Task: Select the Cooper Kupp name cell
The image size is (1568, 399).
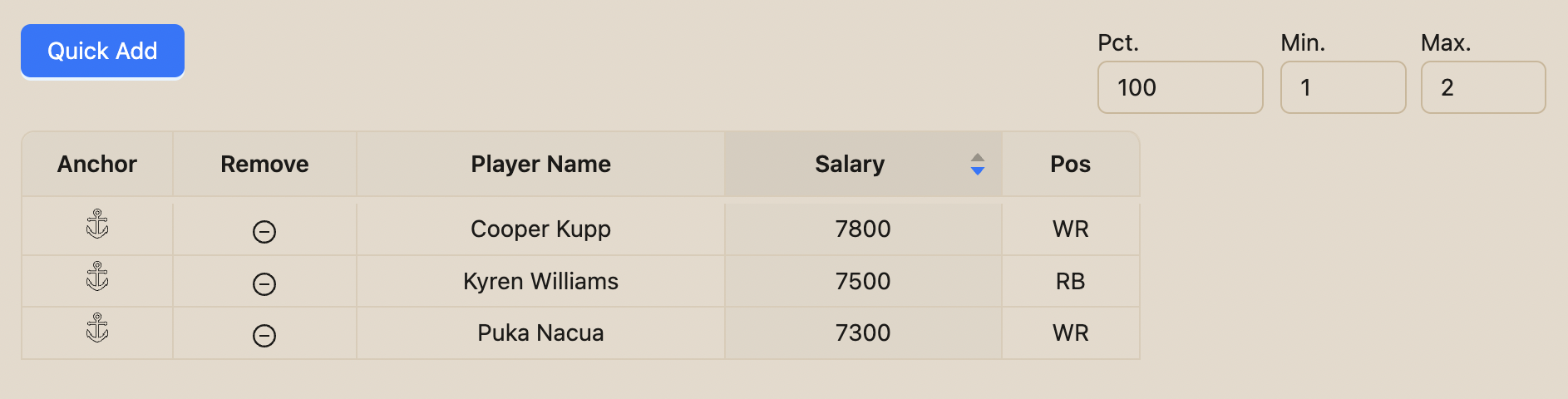Action: pyautogui.click(x=540, y=229)
